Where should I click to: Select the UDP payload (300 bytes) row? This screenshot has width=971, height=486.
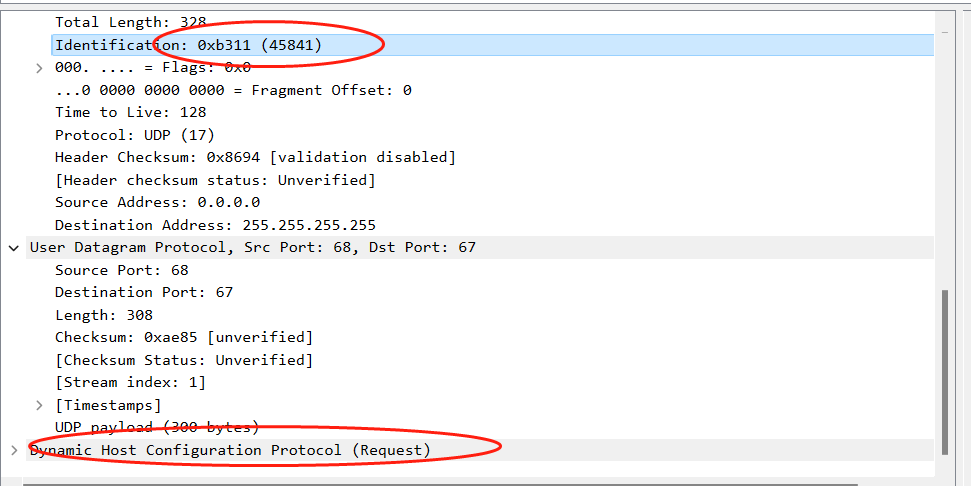(156, 427)
